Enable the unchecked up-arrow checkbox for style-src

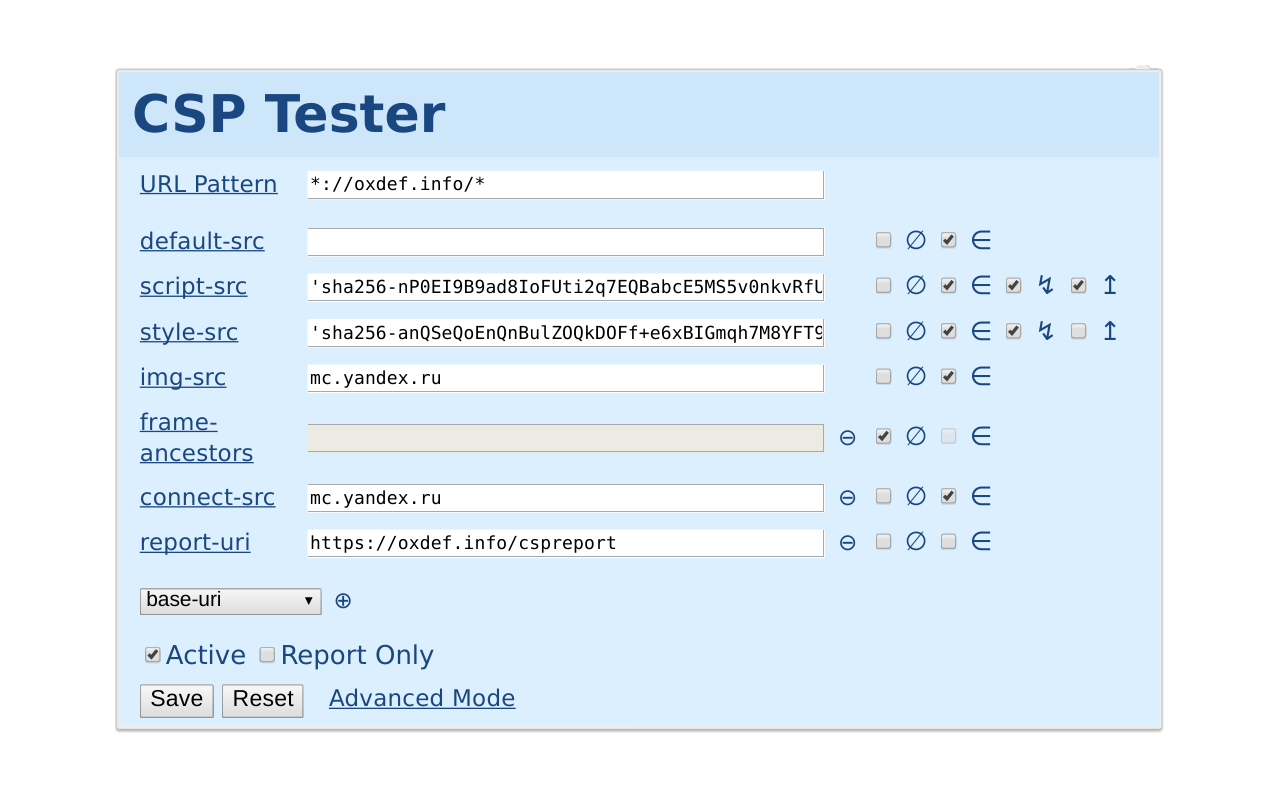[x=1078, y=331]
